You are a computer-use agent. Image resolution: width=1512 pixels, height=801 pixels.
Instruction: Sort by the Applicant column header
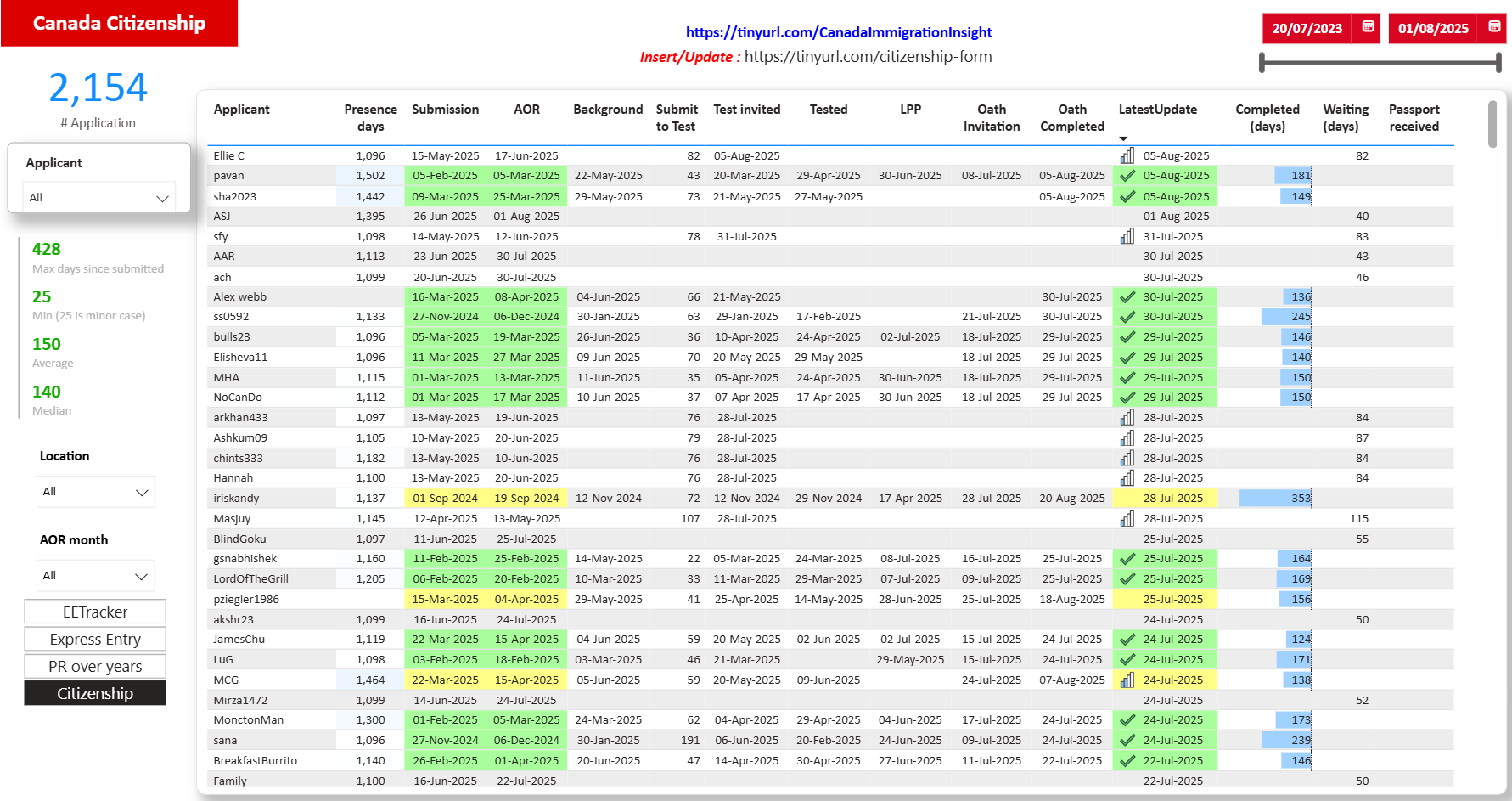[x=241, y=110]
